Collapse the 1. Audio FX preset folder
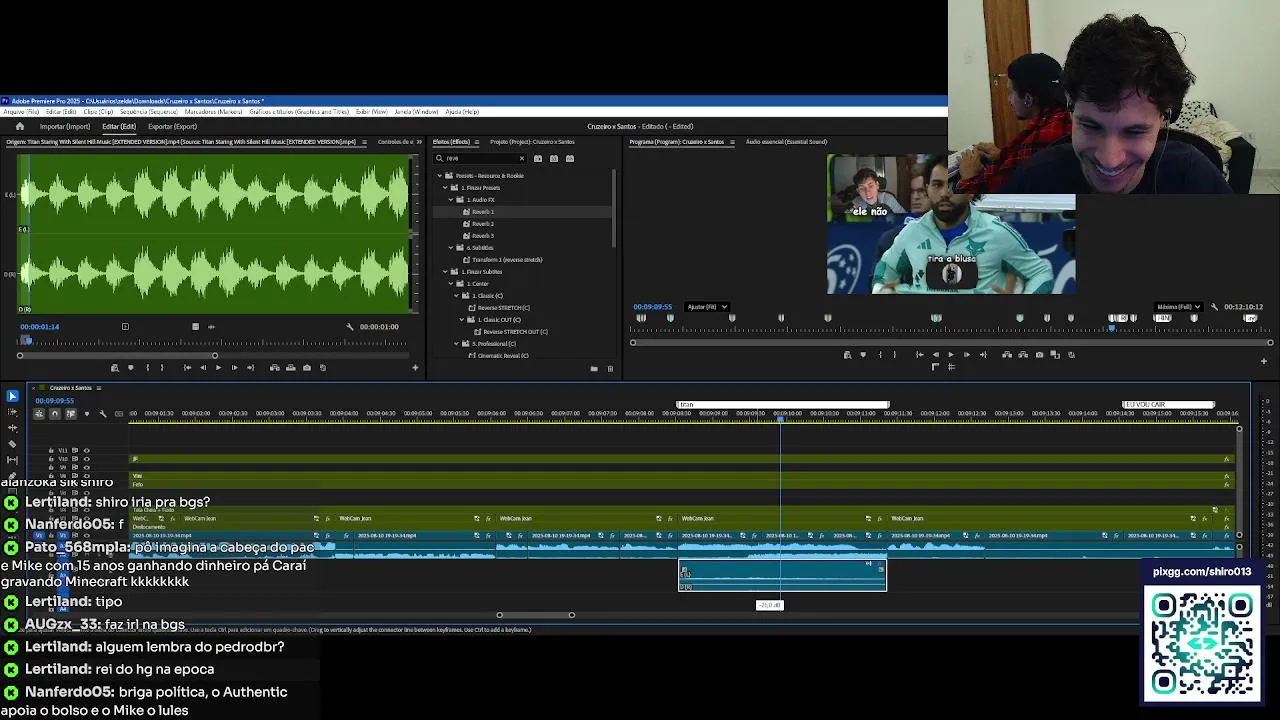Screen dimensions: 1280x720 click(451, 200)
